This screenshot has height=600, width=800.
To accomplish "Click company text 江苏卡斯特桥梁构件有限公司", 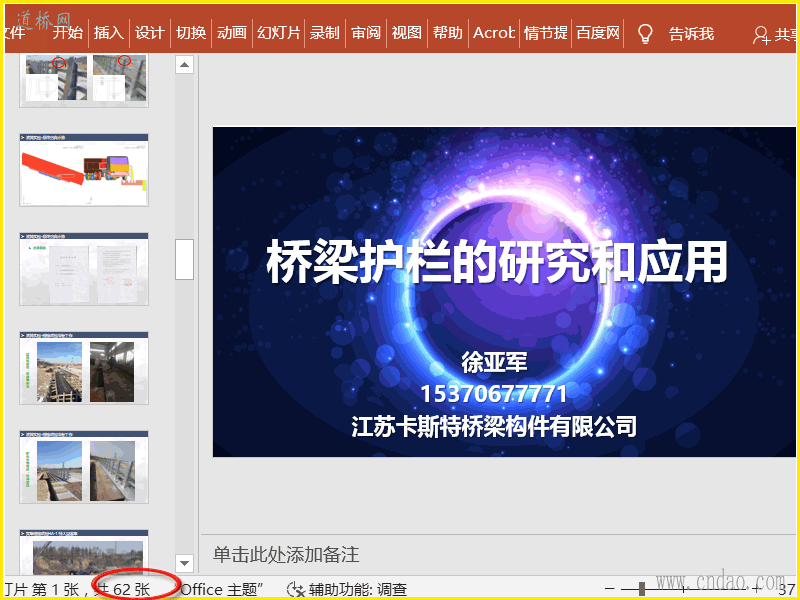I will pyautogui.click(x=493, y=426).
